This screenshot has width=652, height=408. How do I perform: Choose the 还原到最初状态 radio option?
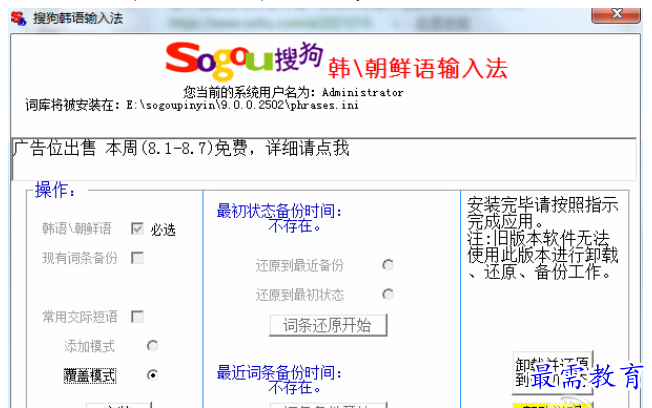[388, 294]
